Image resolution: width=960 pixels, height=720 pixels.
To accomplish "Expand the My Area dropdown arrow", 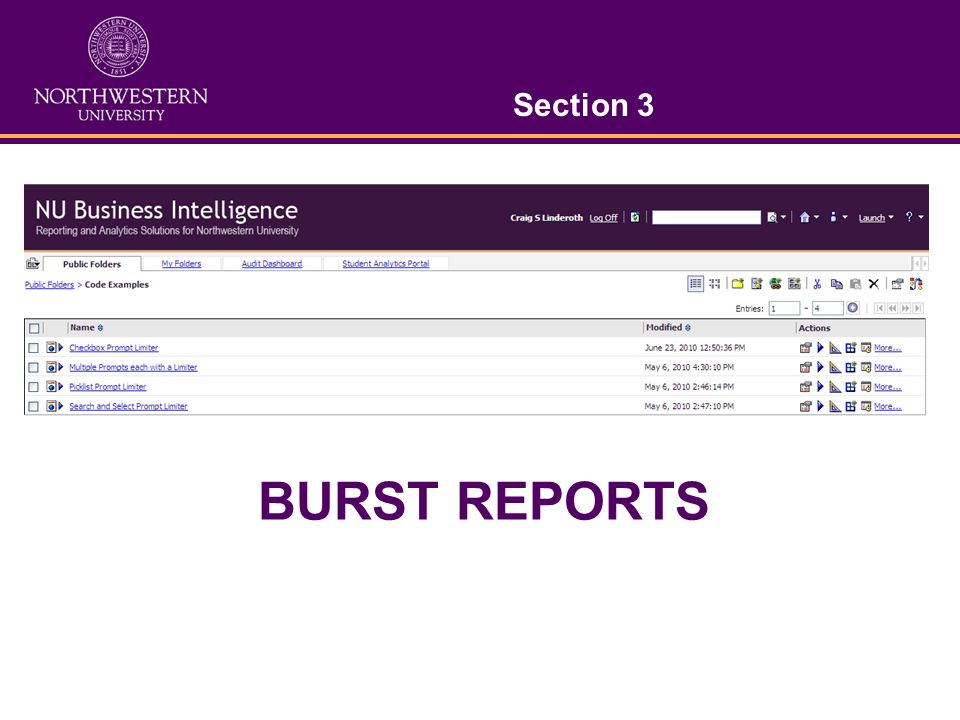I will click(845, 217).
